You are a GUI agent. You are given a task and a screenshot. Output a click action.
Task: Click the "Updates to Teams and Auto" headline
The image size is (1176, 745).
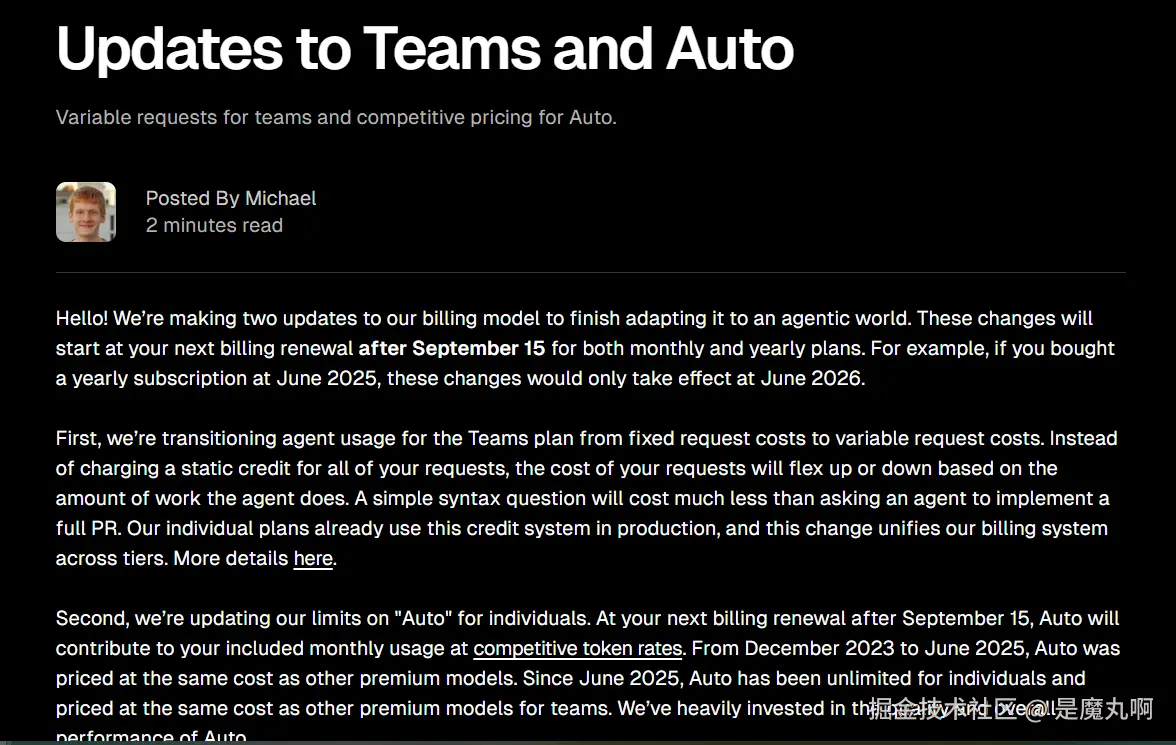(424, 49)
